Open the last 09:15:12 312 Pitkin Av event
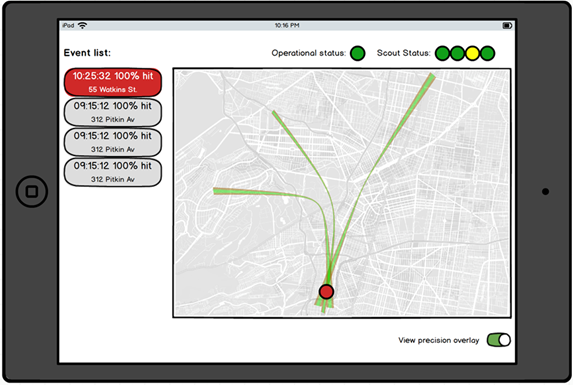The width and height of the screenshot is (573, 385). [x=113, y=172]
